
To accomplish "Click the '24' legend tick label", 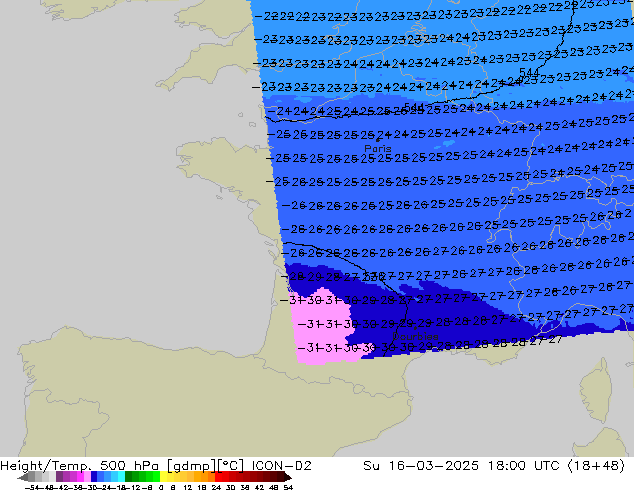I will pyautogui.click(x=216, y=487).
